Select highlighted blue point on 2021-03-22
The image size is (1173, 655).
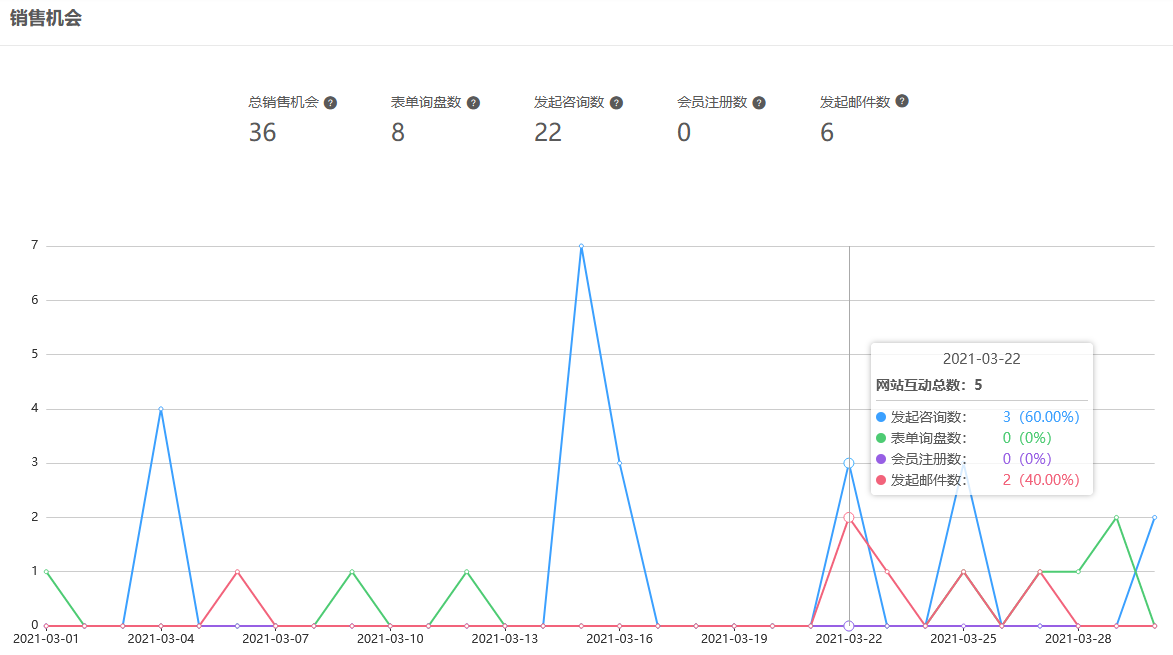click(x=848, y=463)
